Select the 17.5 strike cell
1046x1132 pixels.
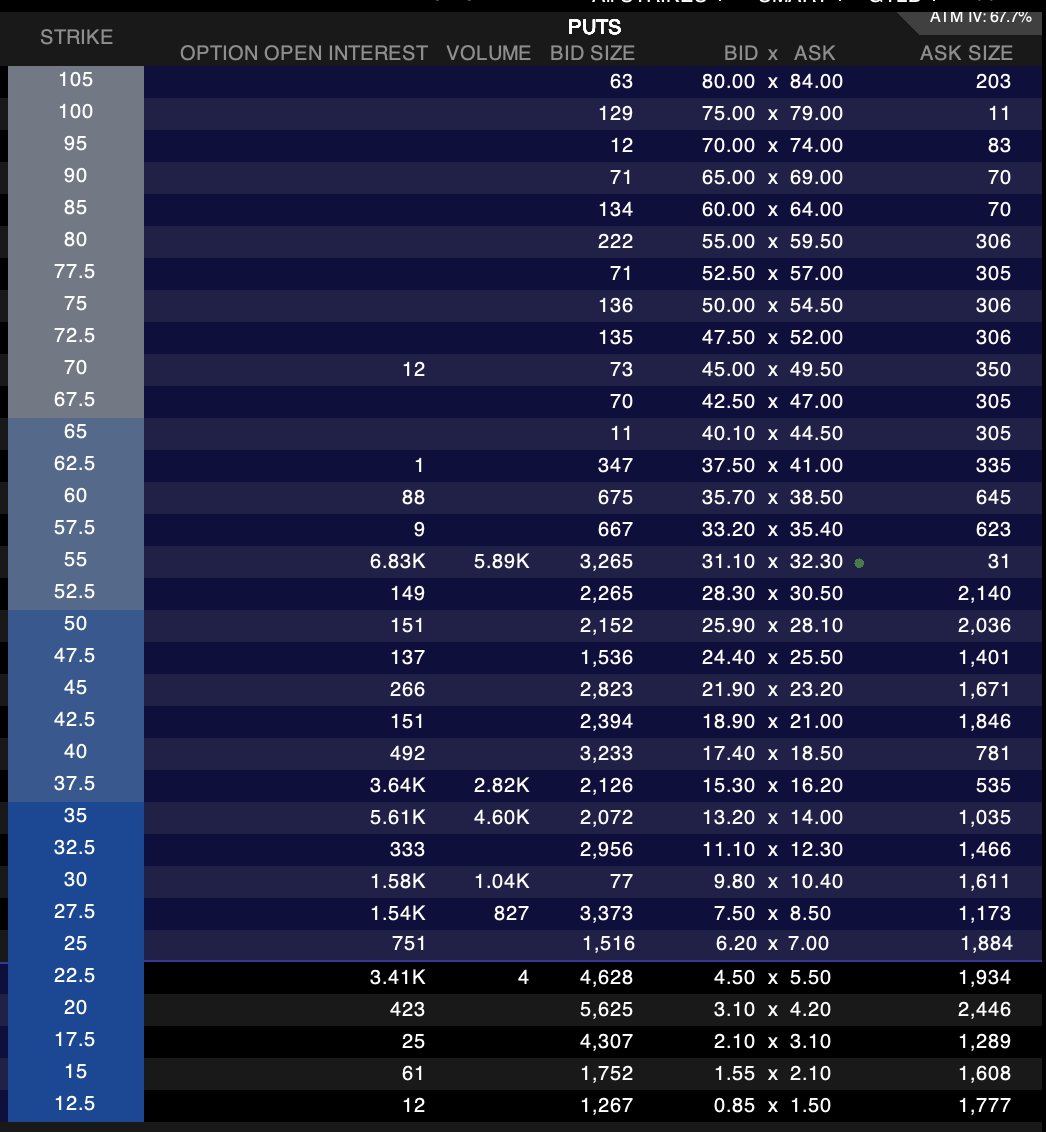(76, 1040)
